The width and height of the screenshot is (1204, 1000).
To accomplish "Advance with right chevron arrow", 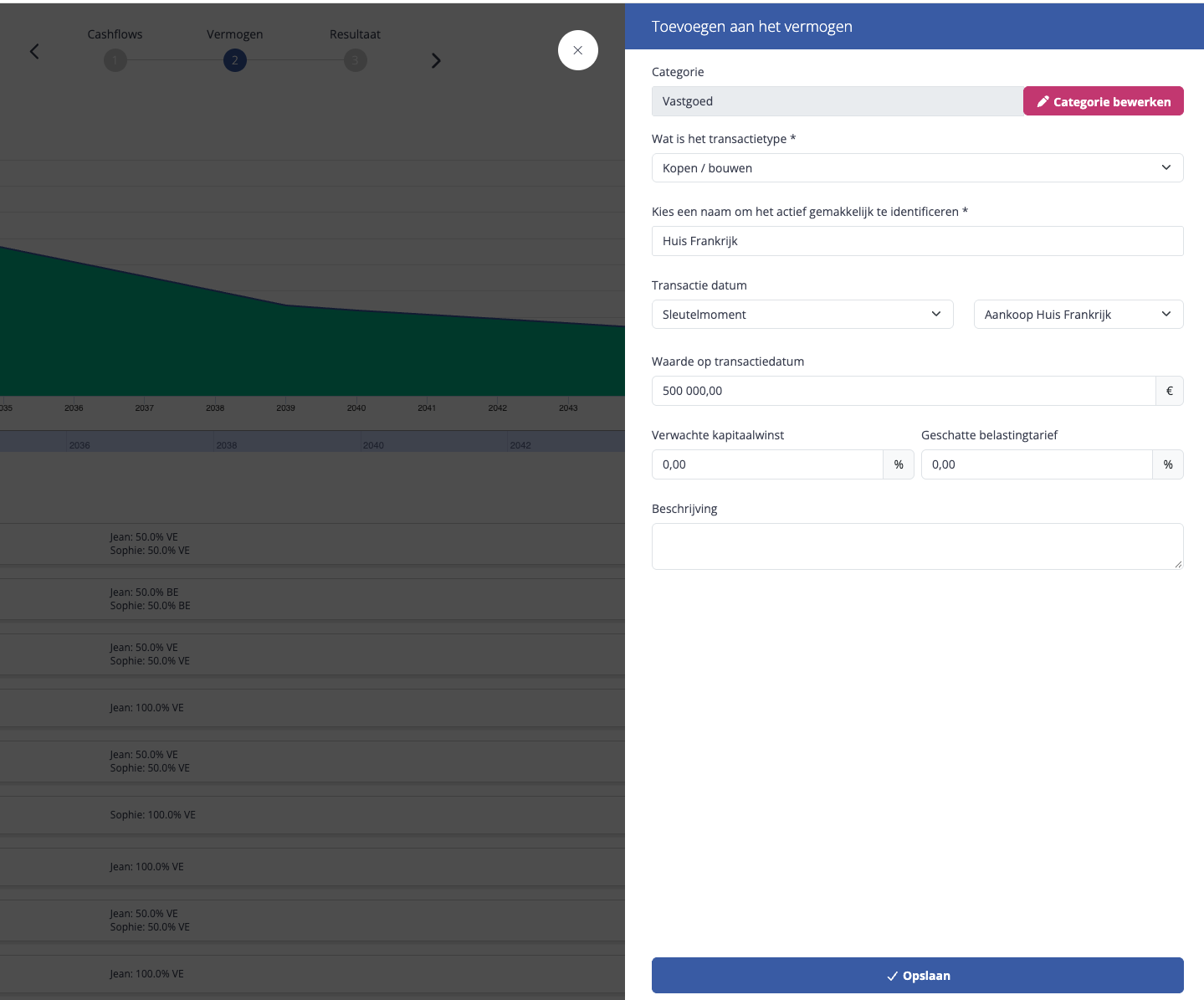I will coord(436,60).
